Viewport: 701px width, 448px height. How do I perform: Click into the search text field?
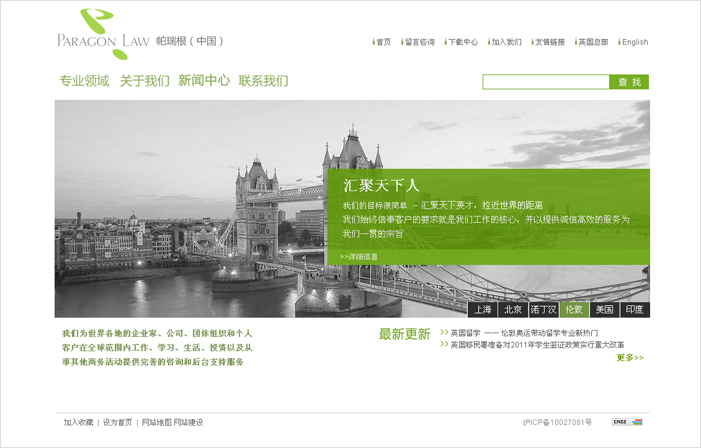(x=545, y=82)
